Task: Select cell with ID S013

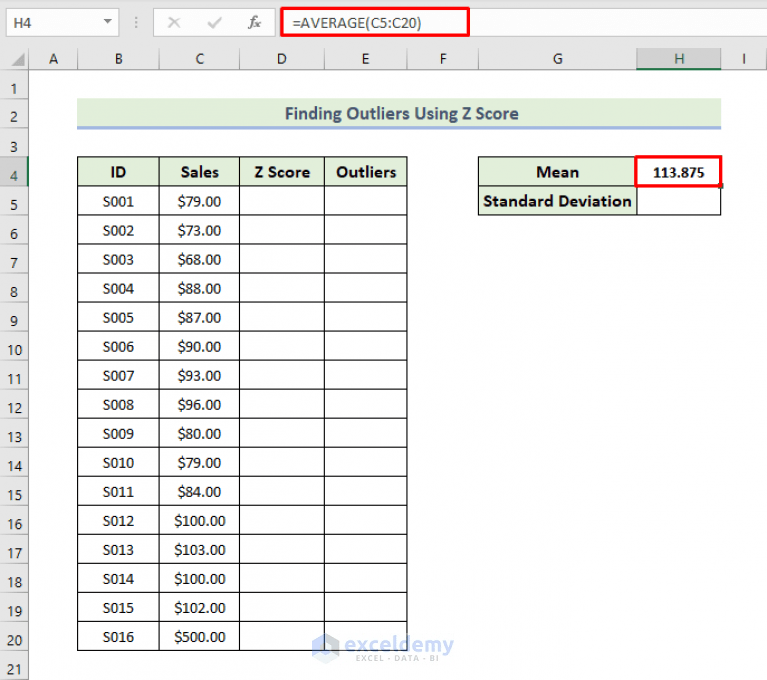Action: (118, 549)
